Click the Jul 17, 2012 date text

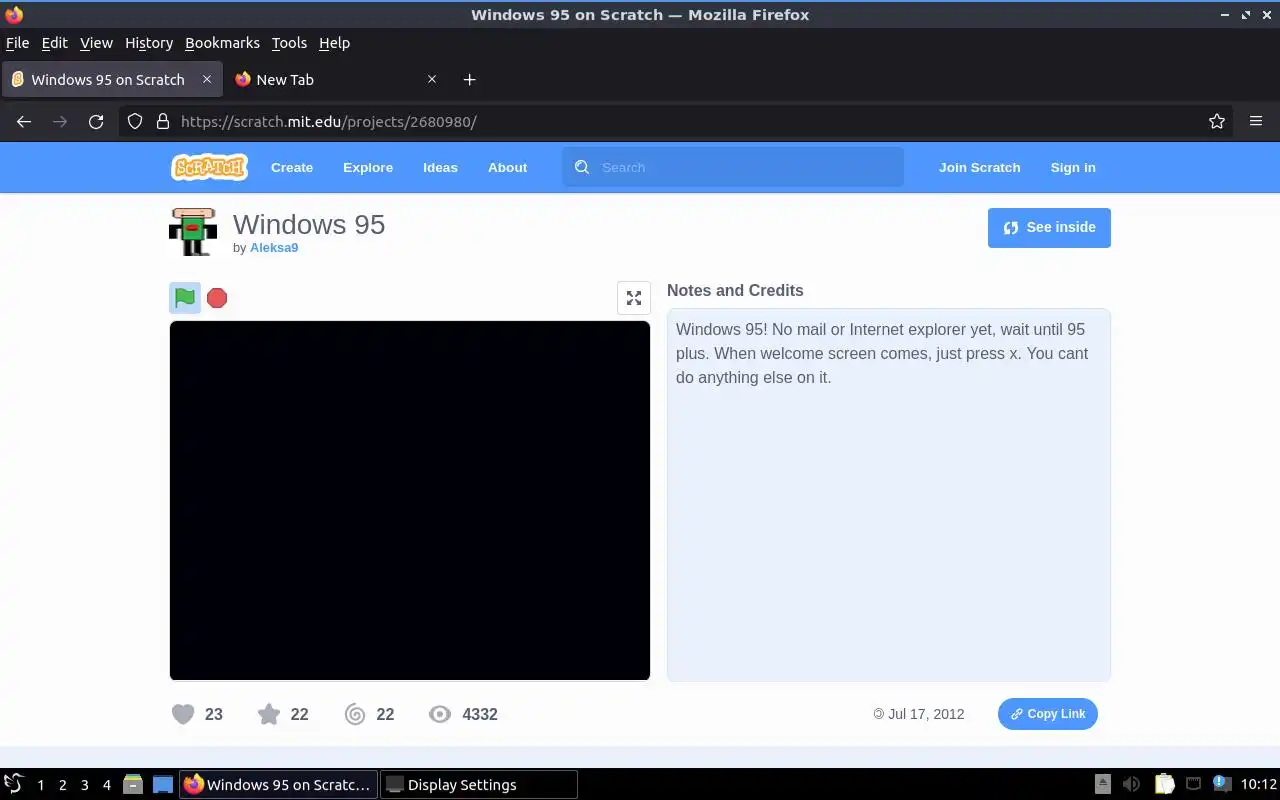pos(926,714)
